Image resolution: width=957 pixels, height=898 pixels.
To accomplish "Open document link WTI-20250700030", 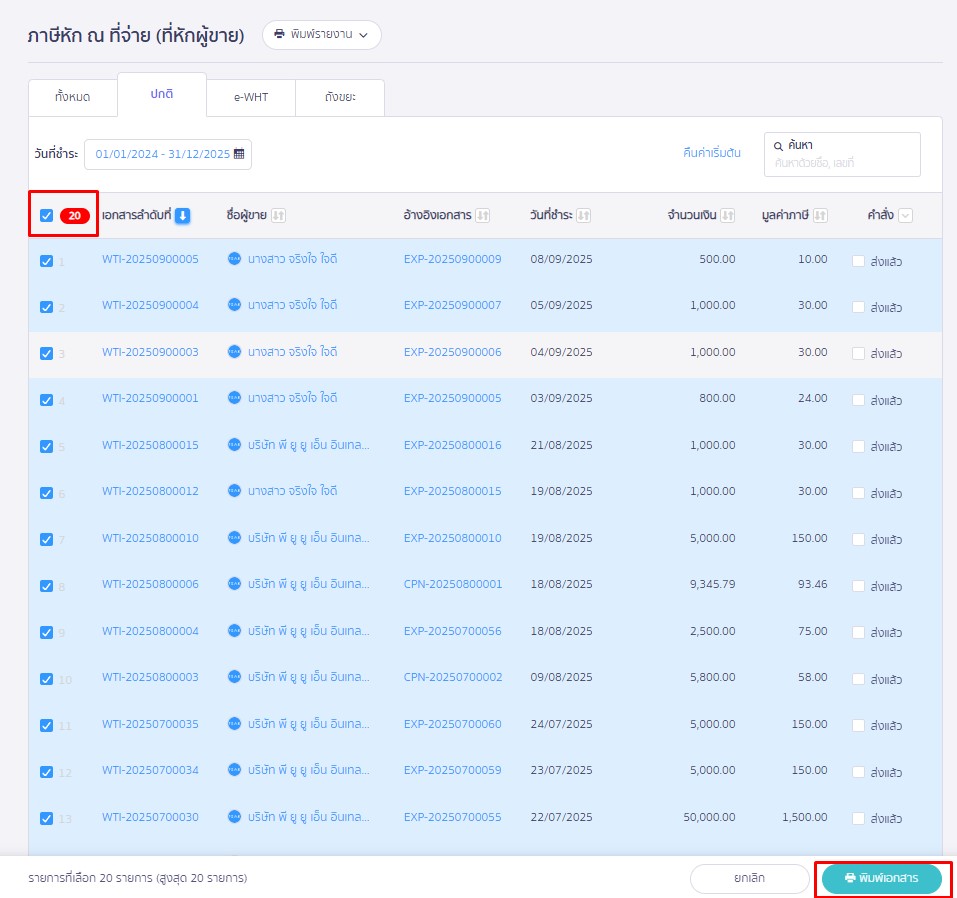I will click(150, 817).
